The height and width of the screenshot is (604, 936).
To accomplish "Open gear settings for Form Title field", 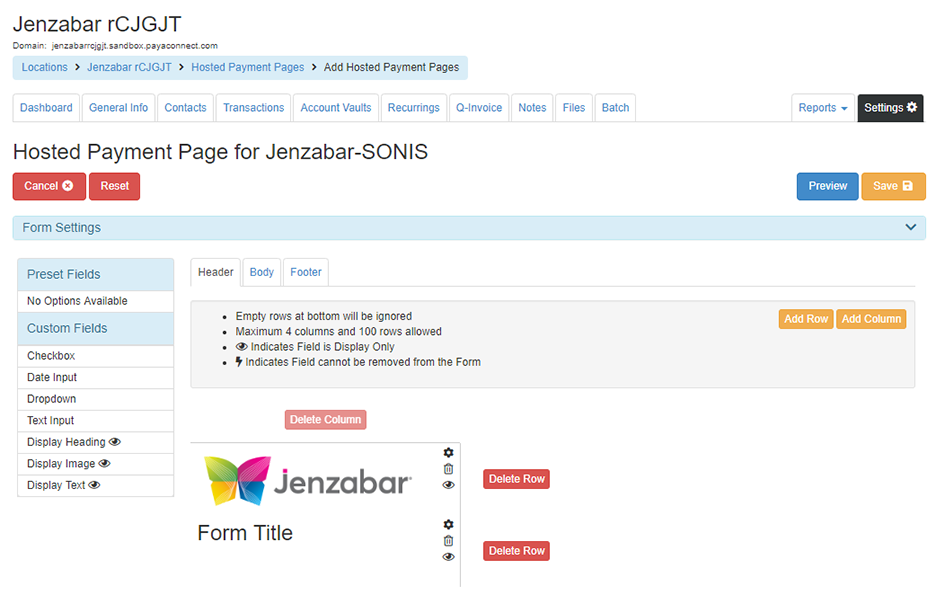I will (448, 525).
